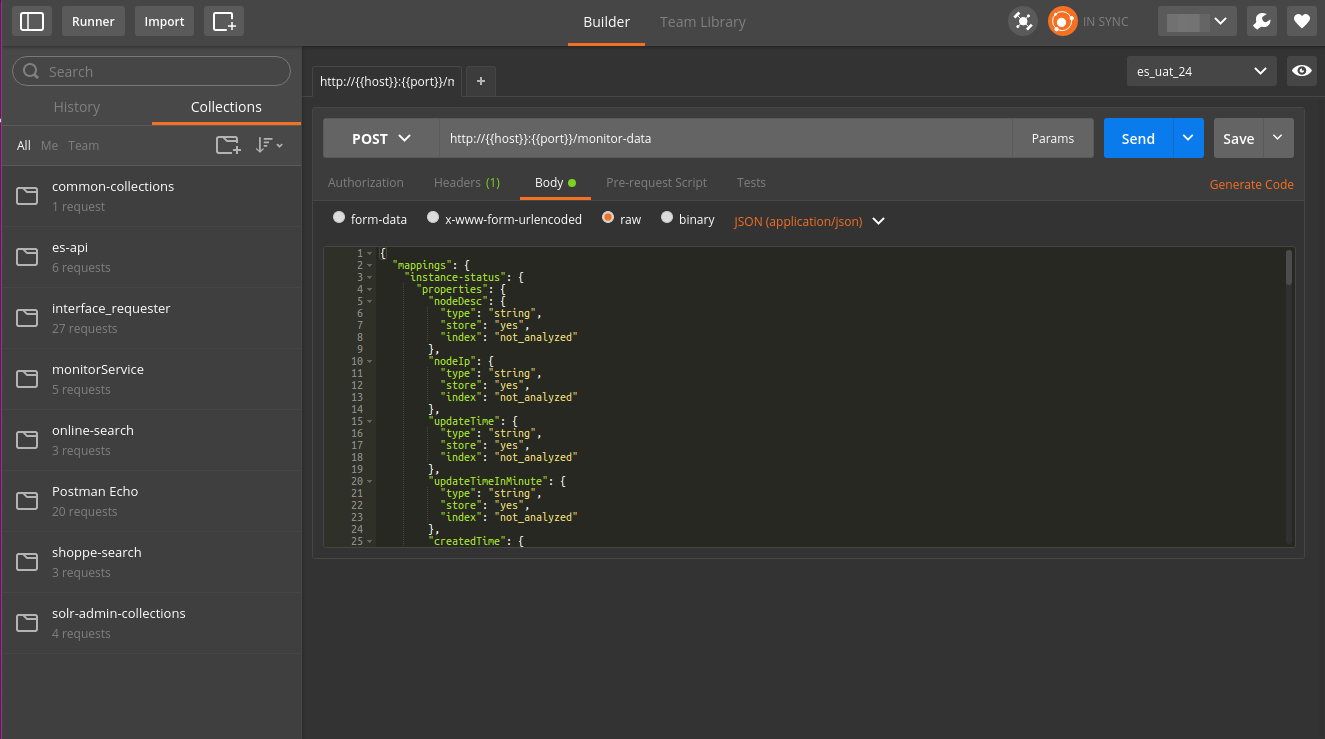Select the Postman Echo collection name

pyautogui.click(x=95, y=491)
